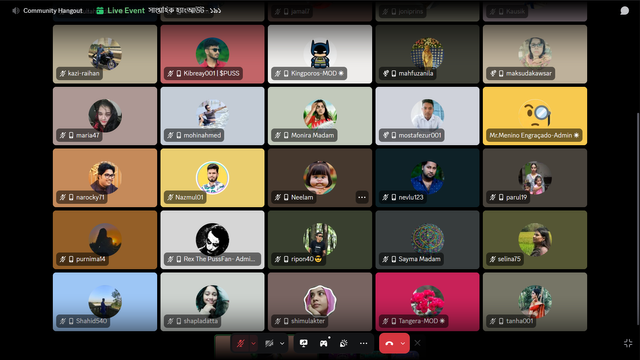The height and width of the screenshot is (360, 640).
Task: Click the muted mic icon on Sayma Madam's label
Action: [385, 259]
